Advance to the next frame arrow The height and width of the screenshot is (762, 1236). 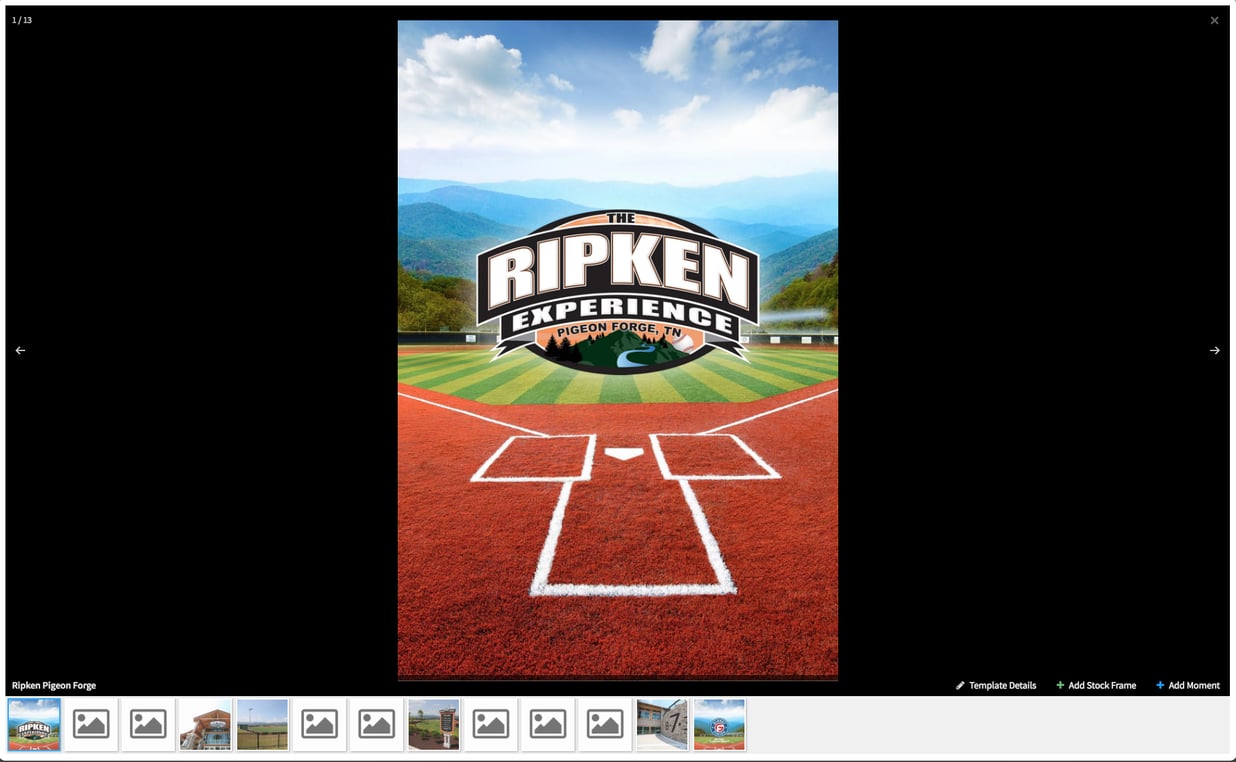click(1214, 350)
